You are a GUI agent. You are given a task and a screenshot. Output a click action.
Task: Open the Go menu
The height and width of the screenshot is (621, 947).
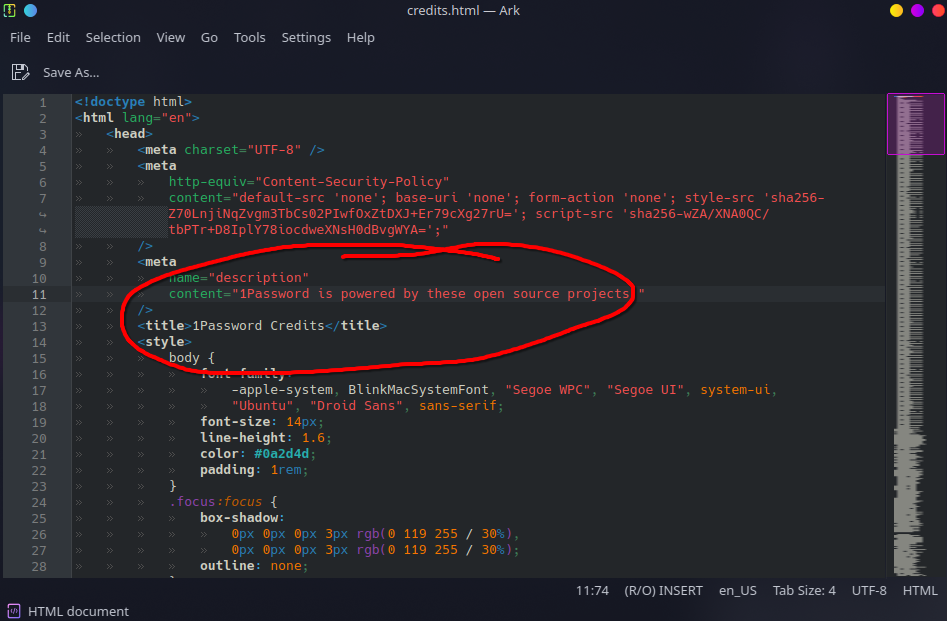click(208, 37)
